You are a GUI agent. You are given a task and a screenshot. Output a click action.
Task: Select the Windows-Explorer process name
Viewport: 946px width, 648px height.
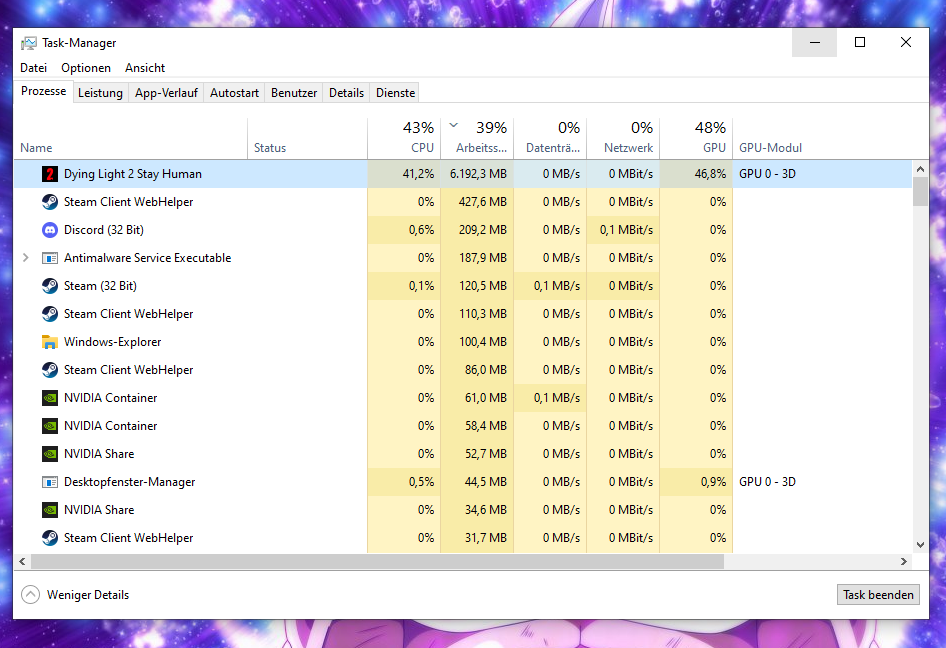113,342
